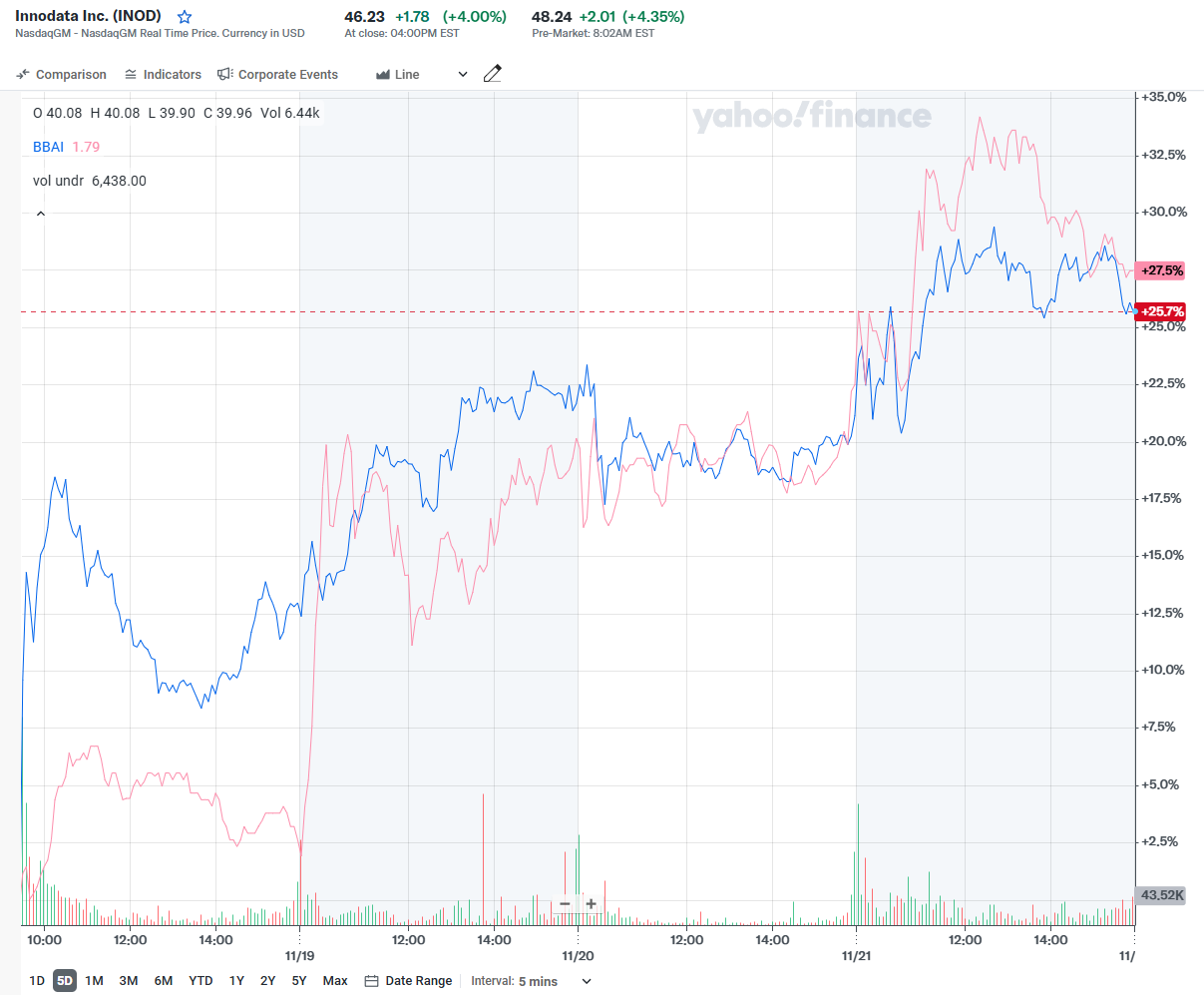Click the interval dropdown chevron
The width and height of the screenshot is (1204, 995).
tap(587, 981)
